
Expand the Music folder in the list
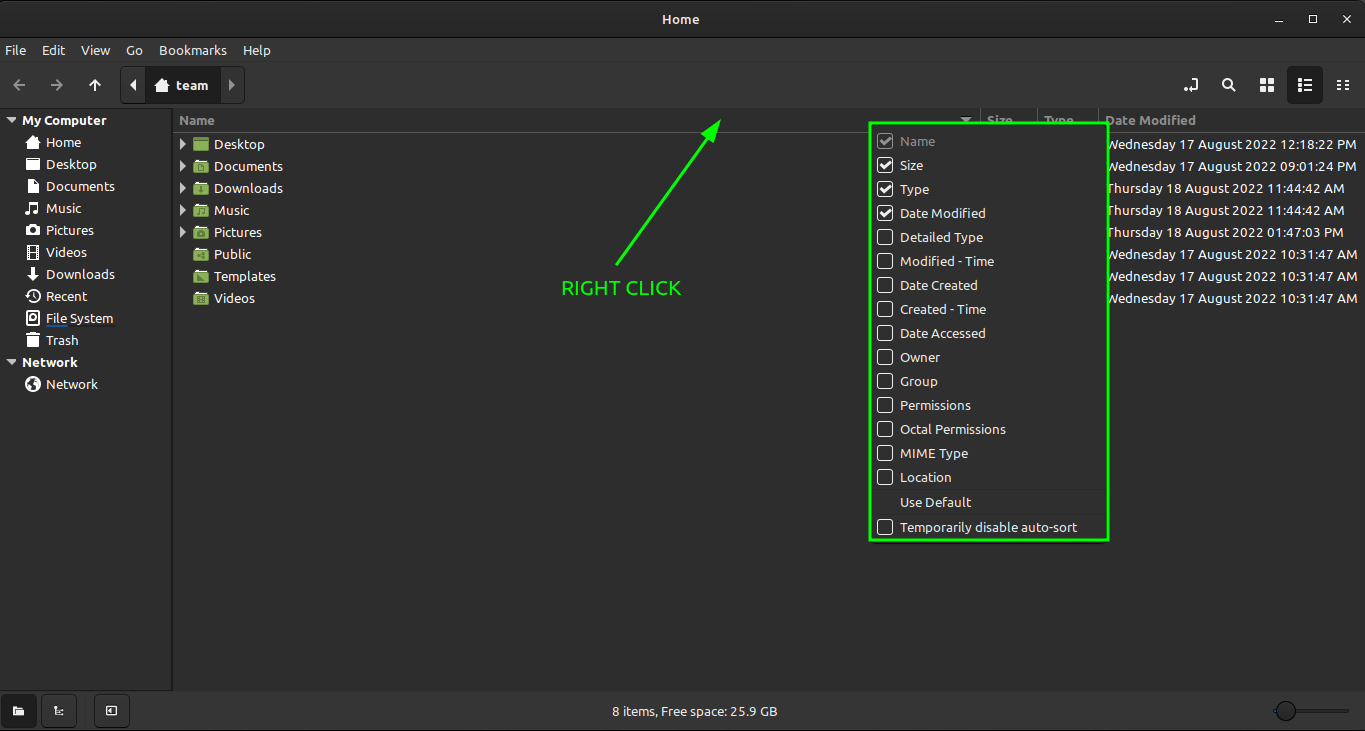pyautogui.click(x=182, y=210)
